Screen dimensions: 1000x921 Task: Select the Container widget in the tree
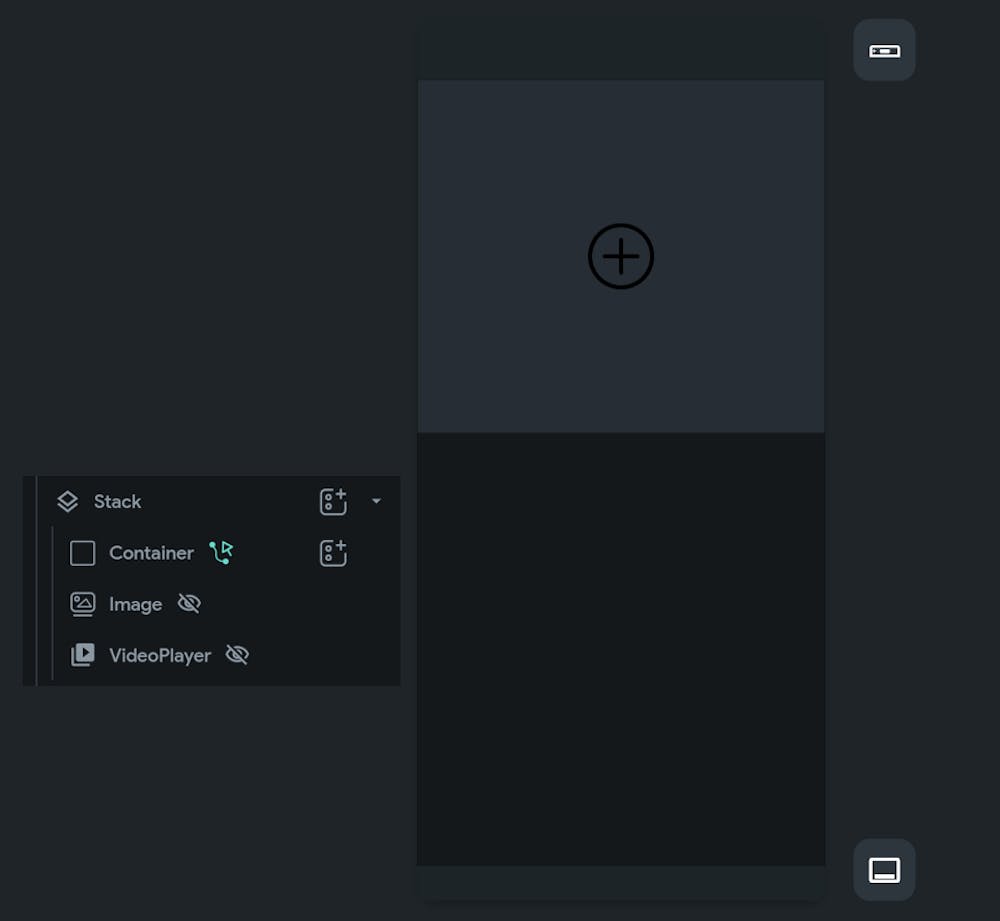[151, 552]
